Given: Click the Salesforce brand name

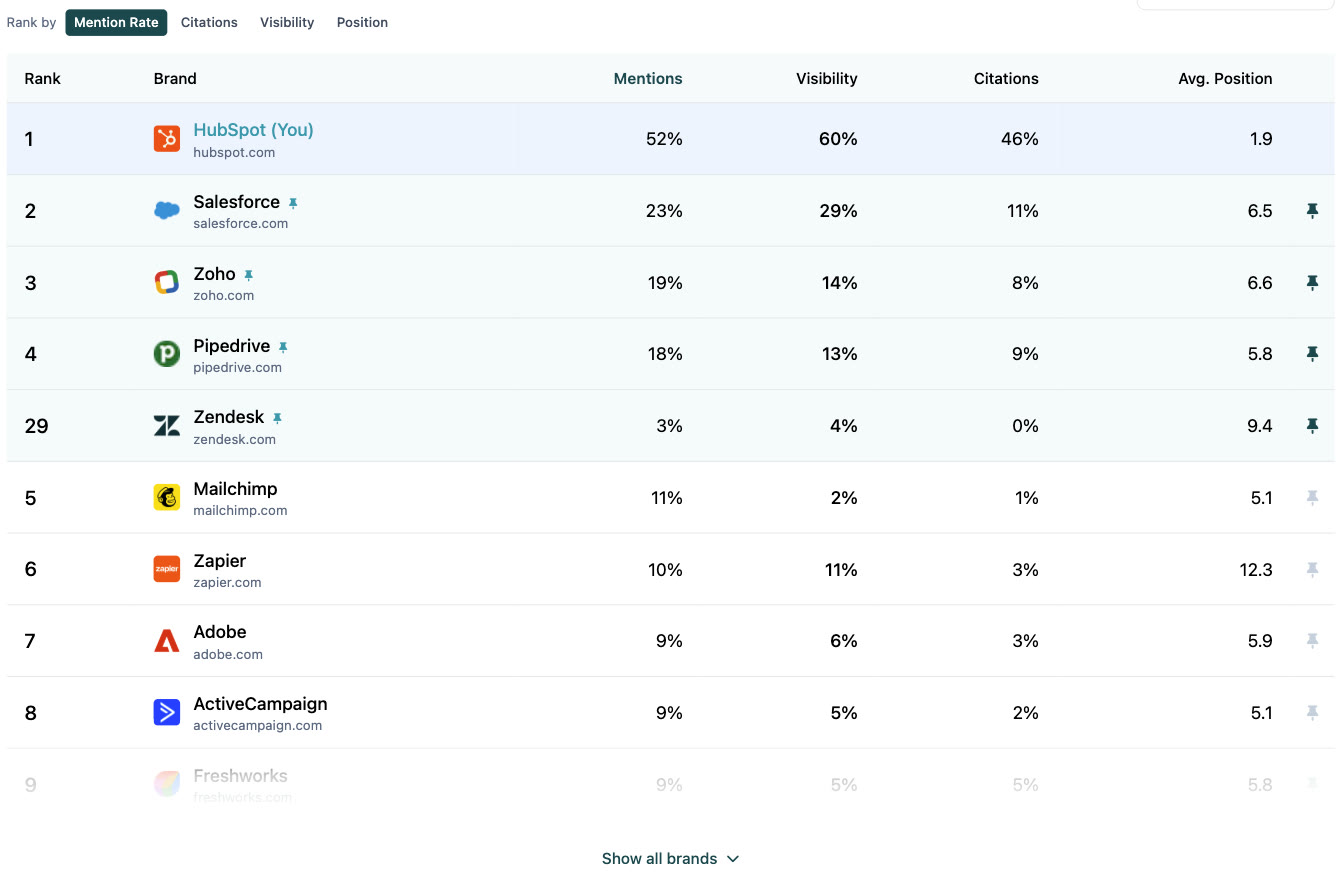Looking at the screenshot, I should click(x=237, y=202).
